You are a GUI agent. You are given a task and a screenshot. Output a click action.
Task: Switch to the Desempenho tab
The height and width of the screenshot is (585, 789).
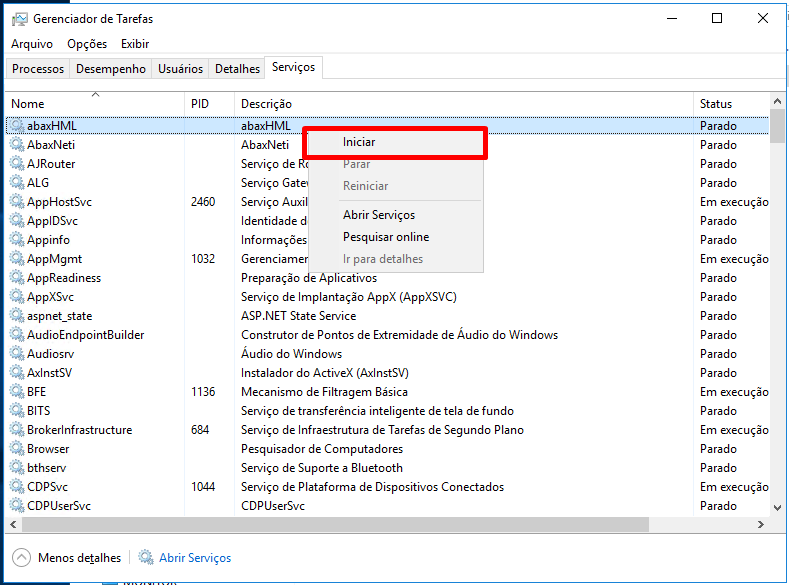111,69
